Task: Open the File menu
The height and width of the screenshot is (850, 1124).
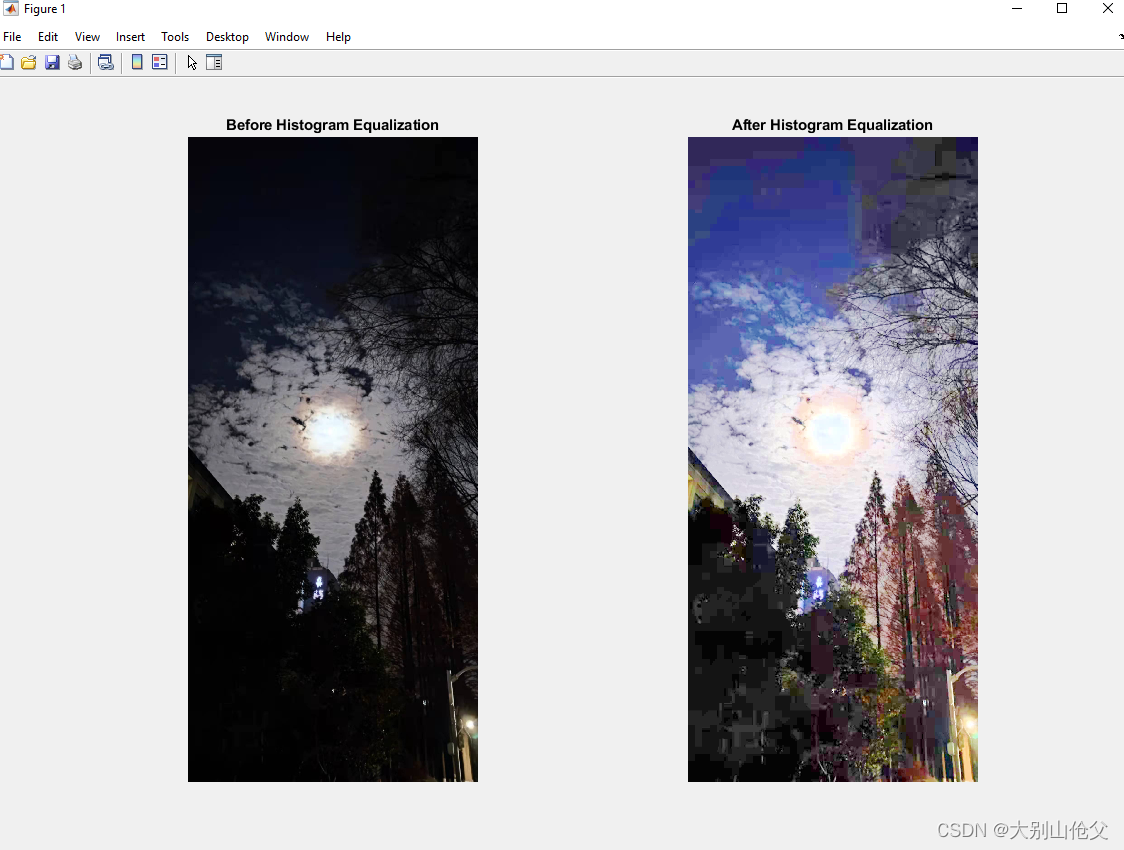Action: [x=12, y=37]
